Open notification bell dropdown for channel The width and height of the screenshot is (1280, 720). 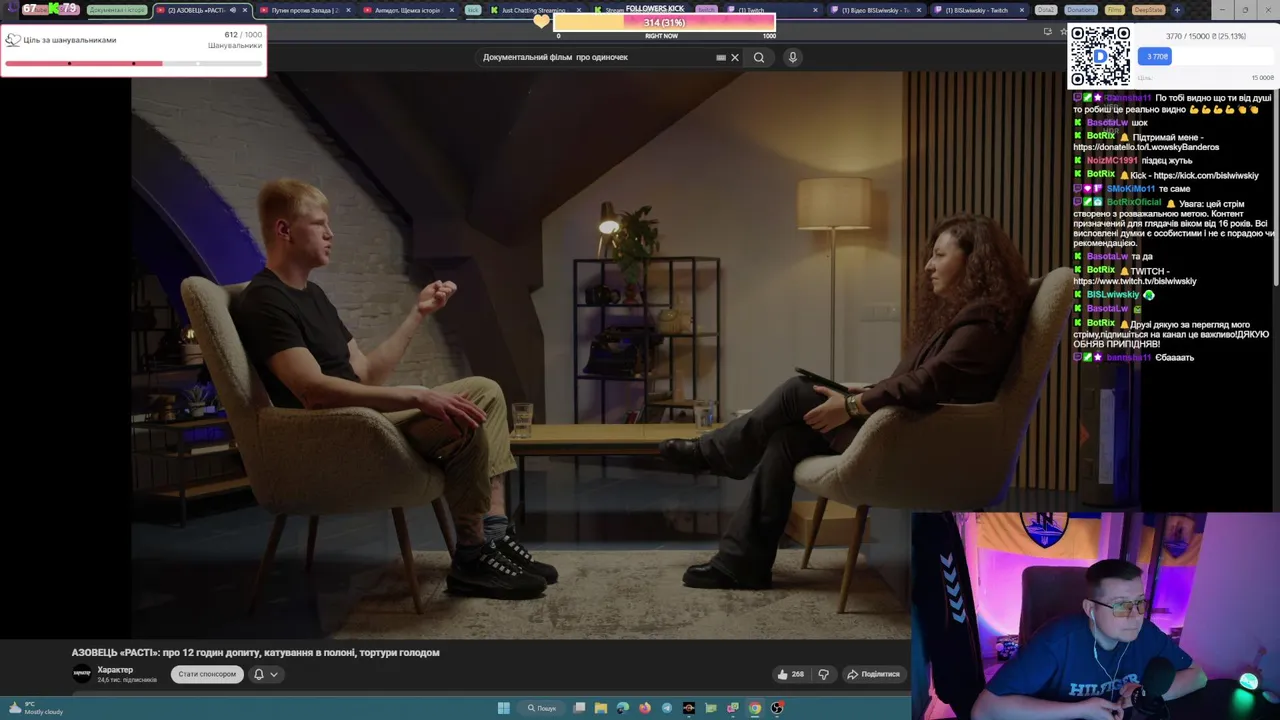click(x=265, y=674)
